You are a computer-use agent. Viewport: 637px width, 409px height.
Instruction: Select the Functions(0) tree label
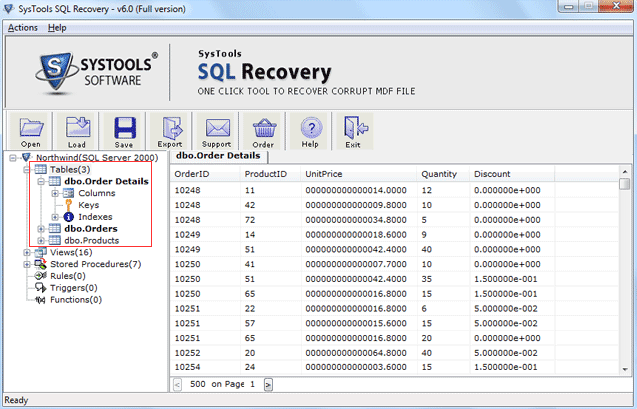(76, 300)
